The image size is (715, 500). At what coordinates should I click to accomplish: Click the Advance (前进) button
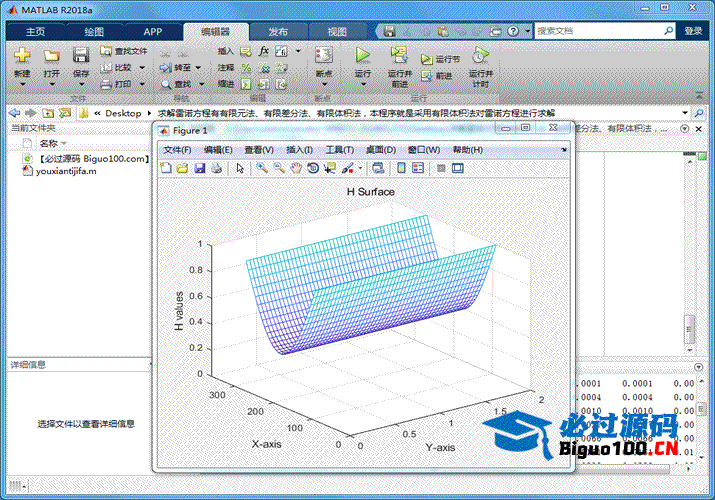click(437, 76)
